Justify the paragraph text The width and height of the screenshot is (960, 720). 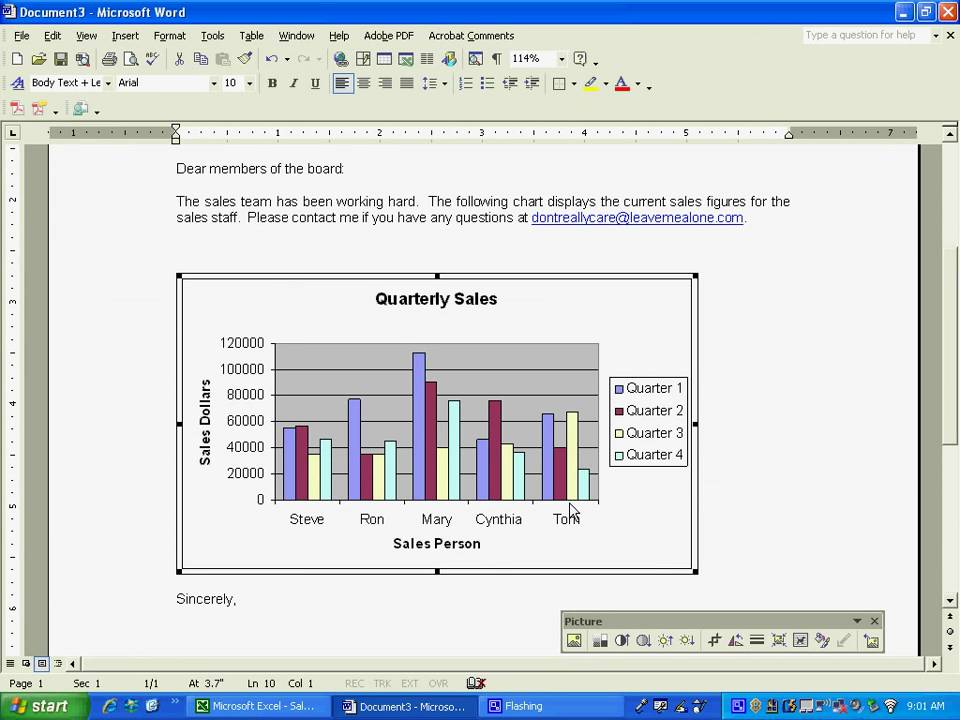407,83
